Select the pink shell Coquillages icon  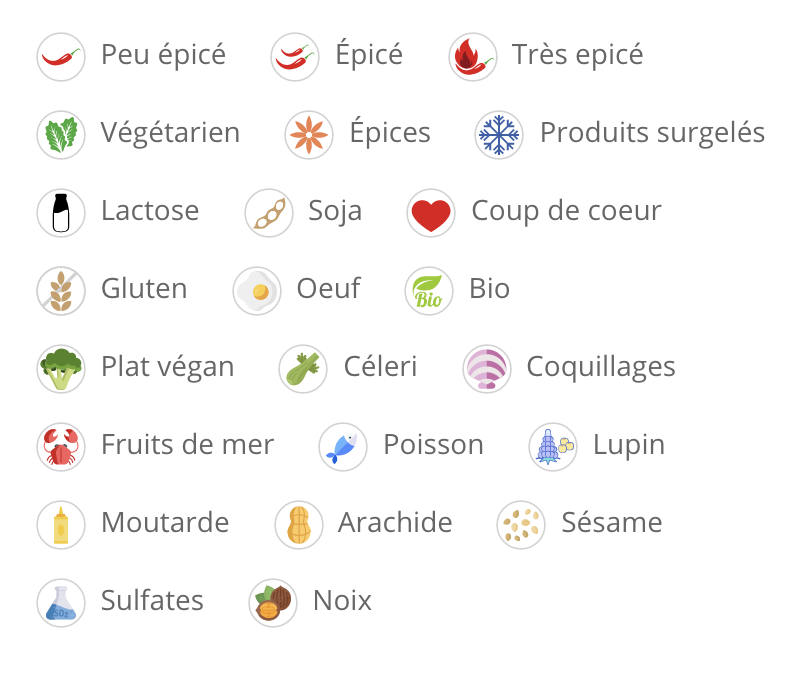487,368
